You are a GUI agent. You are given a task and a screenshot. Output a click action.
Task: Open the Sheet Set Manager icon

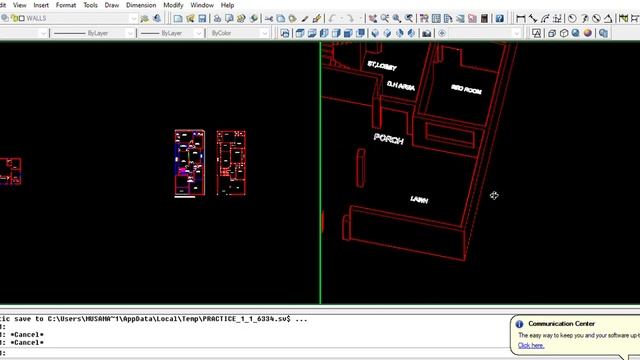460,18
